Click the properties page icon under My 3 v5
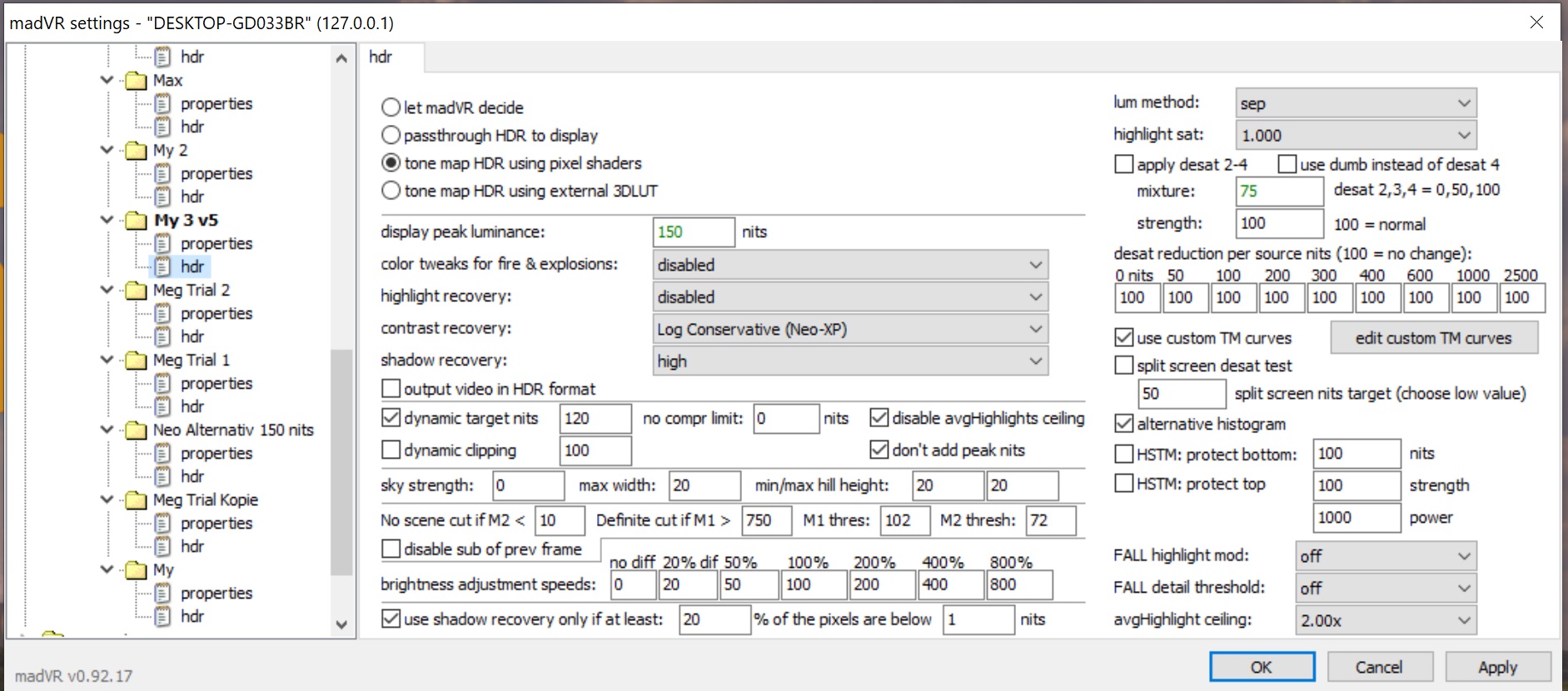 coord(163,244)
